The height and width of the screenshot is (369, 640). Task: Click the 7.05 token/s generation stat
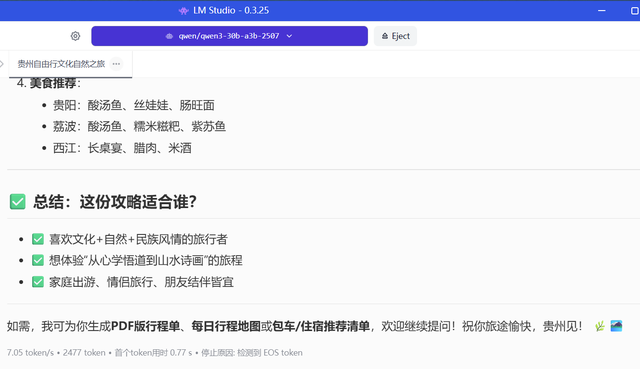[x=30, y=353]
